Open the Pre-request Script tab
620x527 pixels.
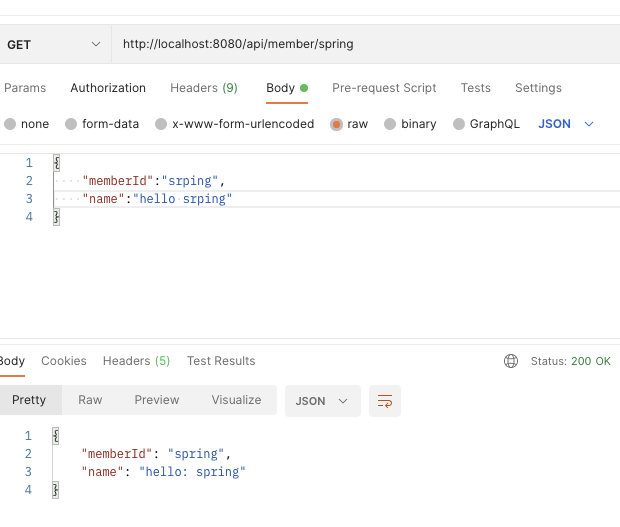click(384, 88)
